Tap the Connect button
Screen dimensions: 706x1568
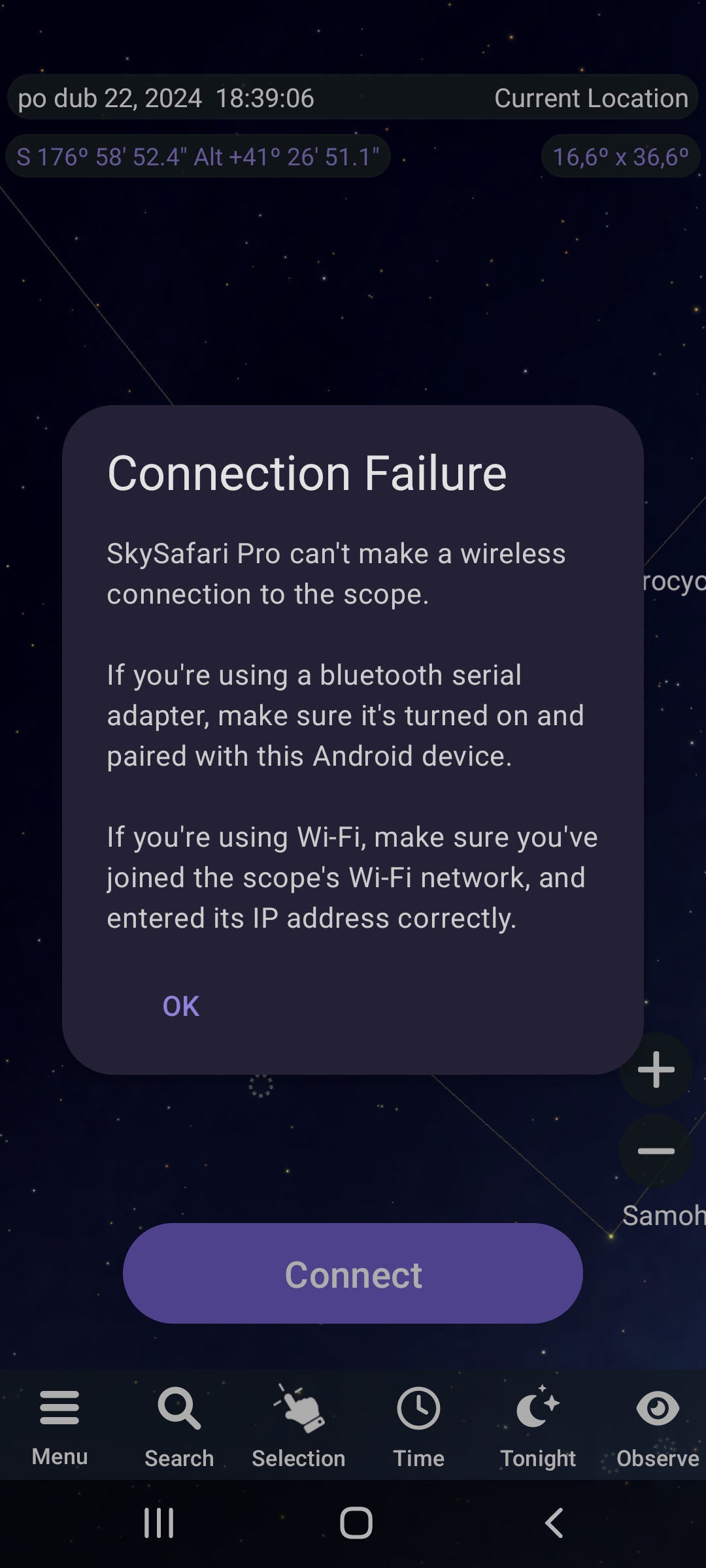click(x=353, y=1273)
